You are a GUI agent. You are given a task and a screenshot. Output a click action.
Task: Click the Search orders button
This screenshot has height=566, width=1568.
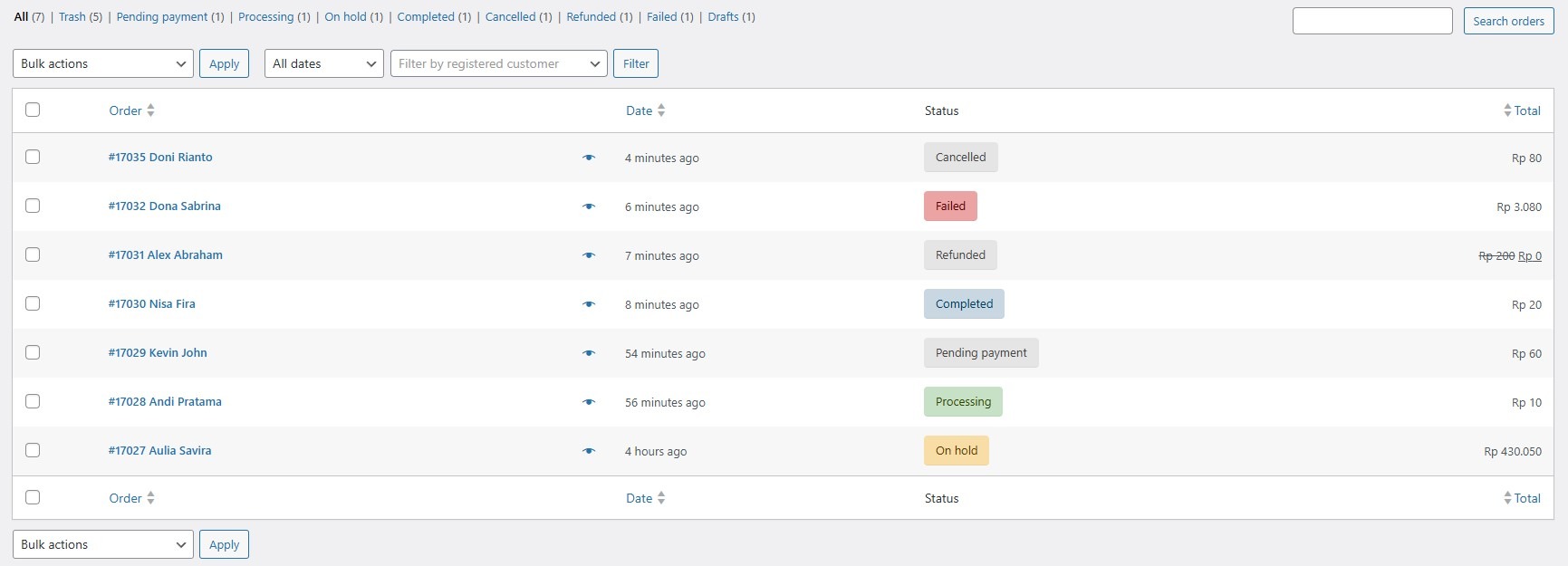click(x=1508, y=21)
